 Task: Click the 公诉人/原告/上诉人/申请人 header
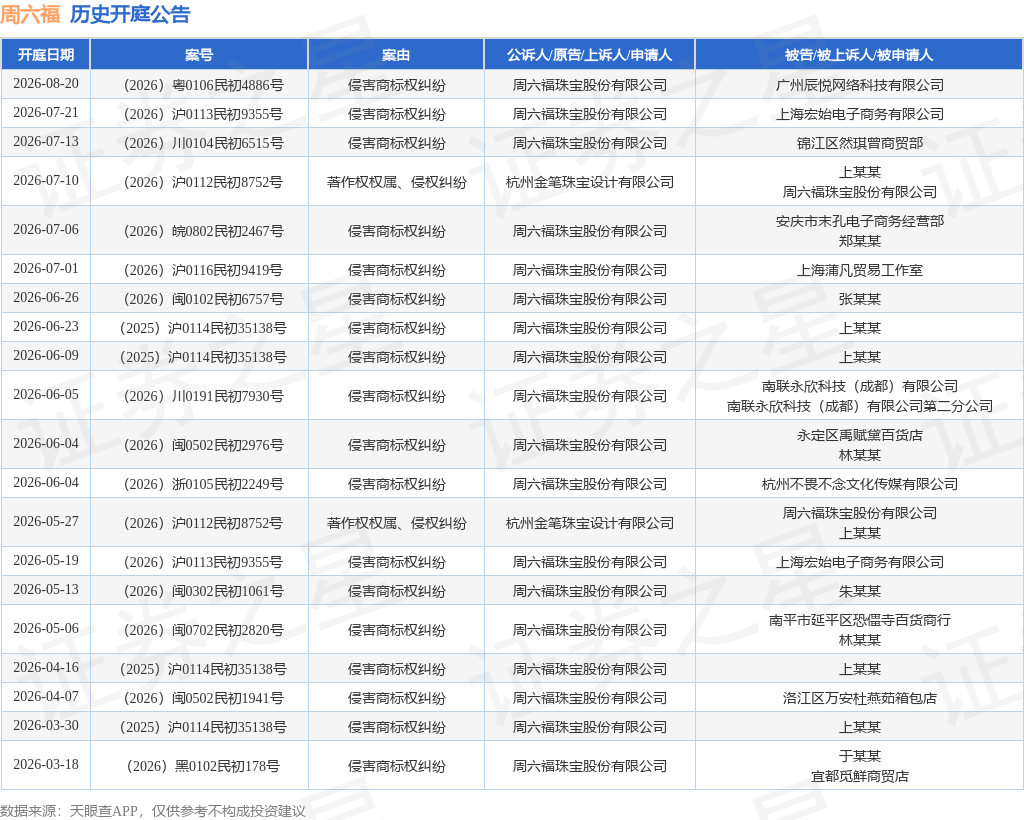click(589, 55)
